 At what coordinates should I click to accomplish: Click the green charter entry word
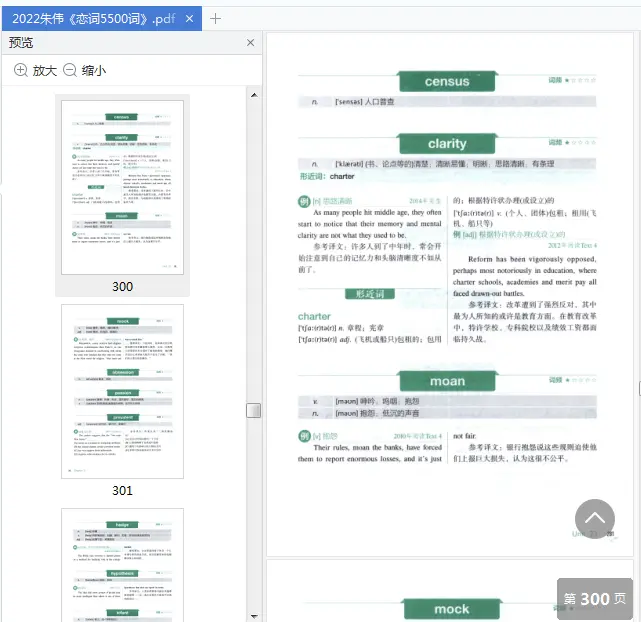point(314,316)
